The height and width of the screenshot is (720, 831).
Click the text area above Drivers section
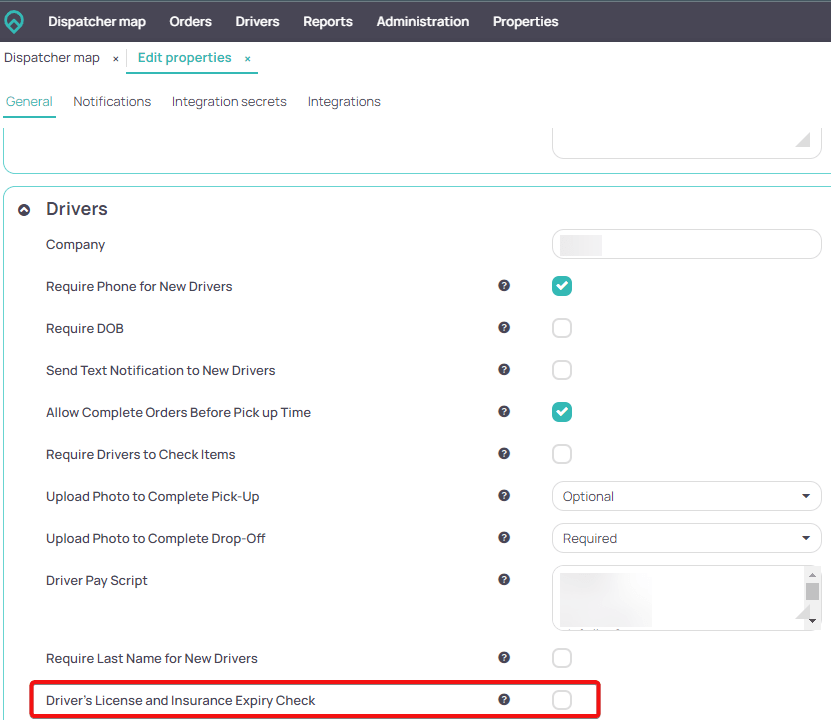point(686,143)
